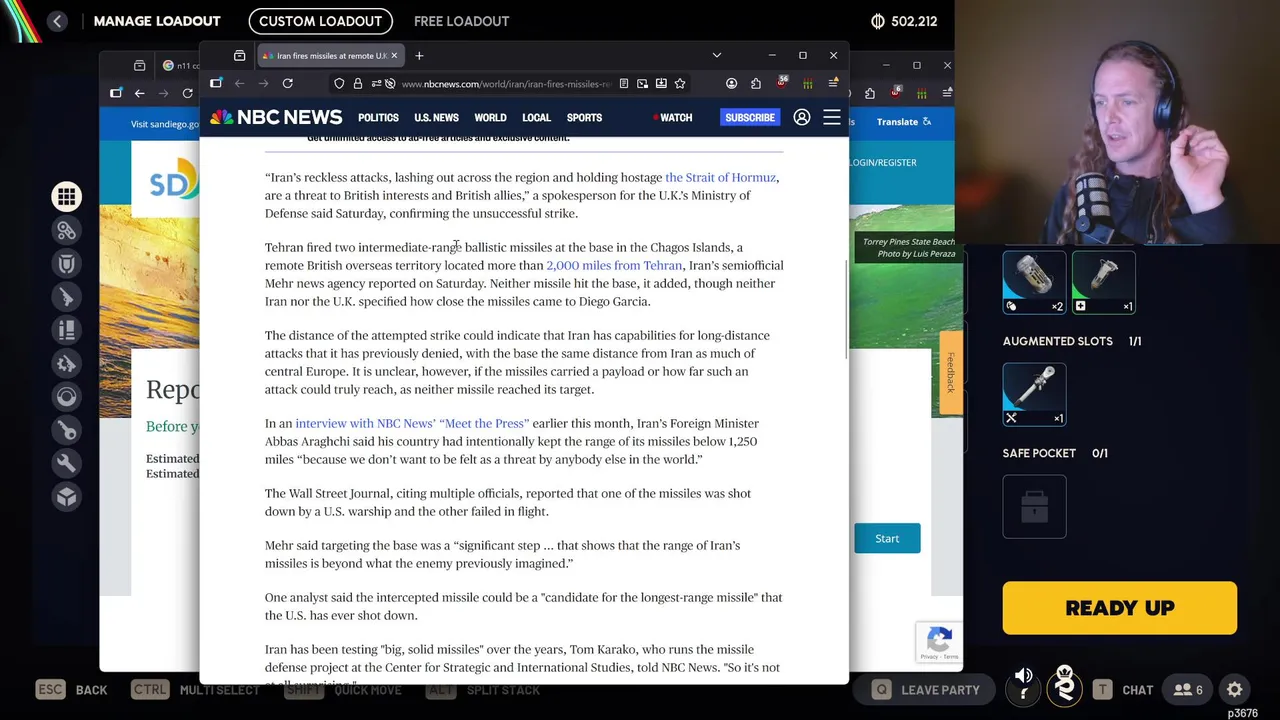Open the keys category in loadout sidebar
Viewport: 1280px width, 720px height.
66,430
